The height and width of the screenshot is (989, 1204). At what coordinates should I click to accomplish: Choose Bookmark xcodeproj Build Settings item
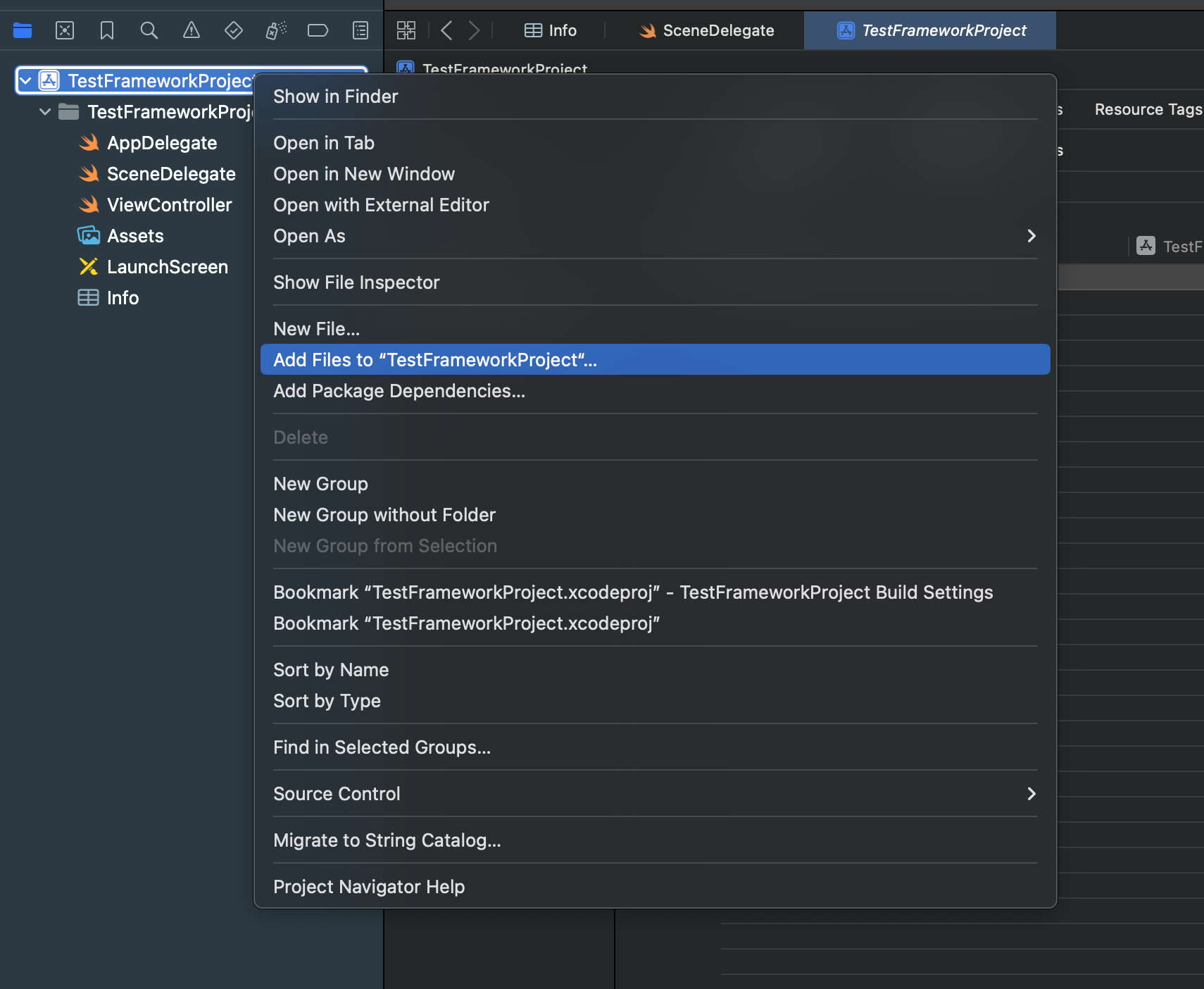click(656, 592)
